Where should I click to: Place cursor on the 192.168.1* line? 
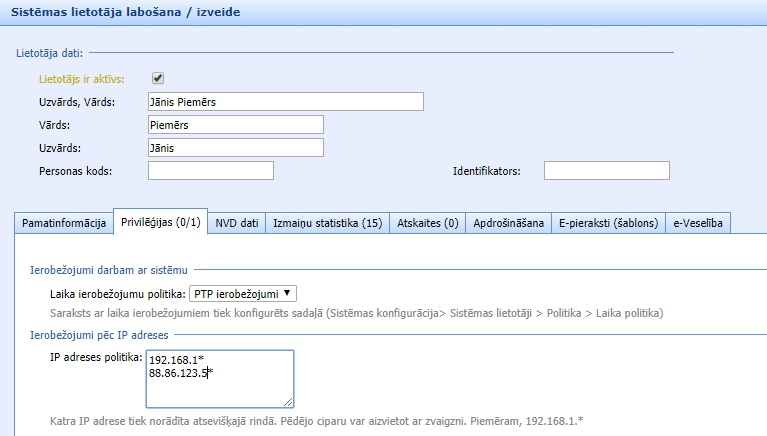coord(173,360)
